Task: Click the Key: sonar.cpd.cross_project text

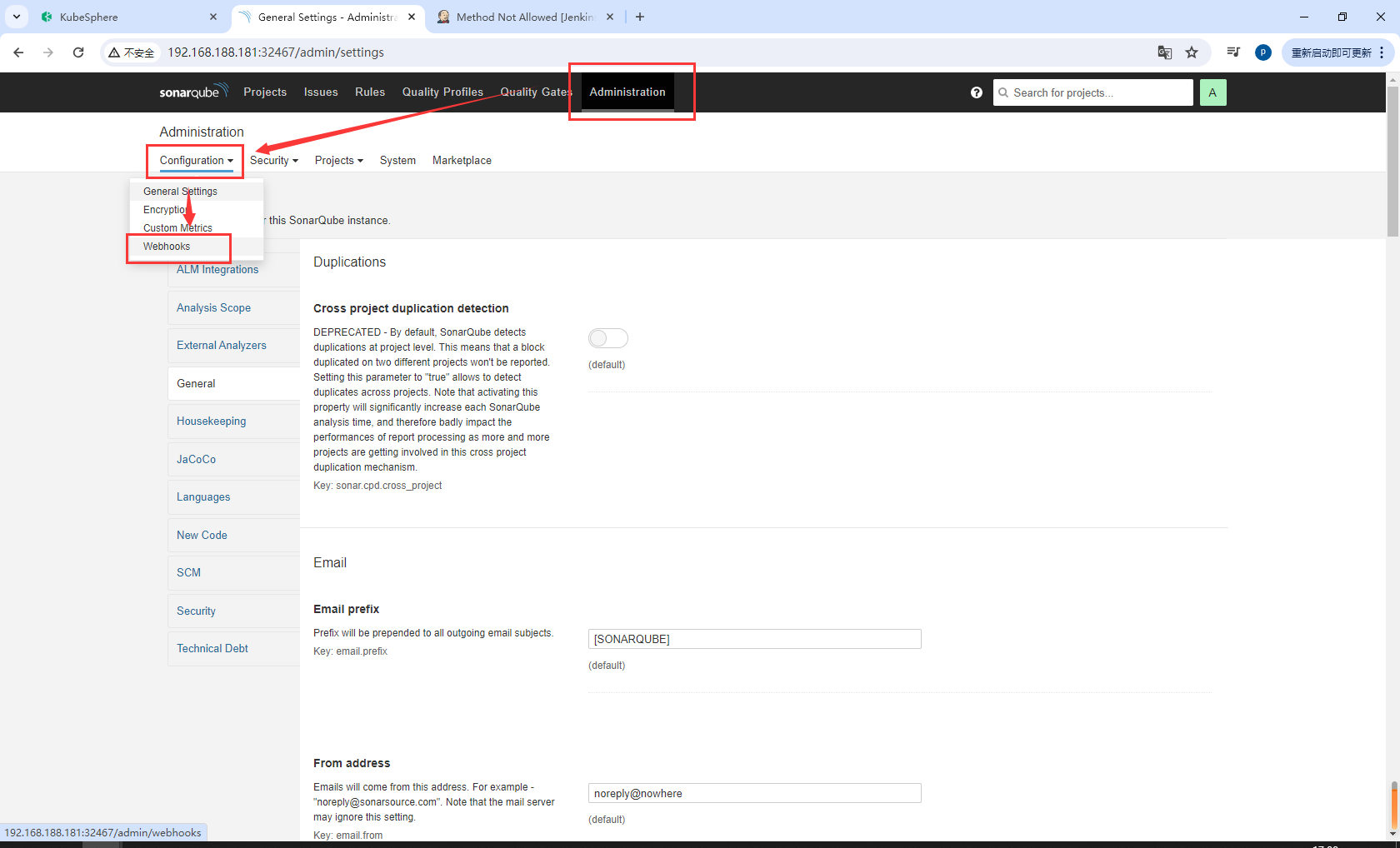Action: 377,486
